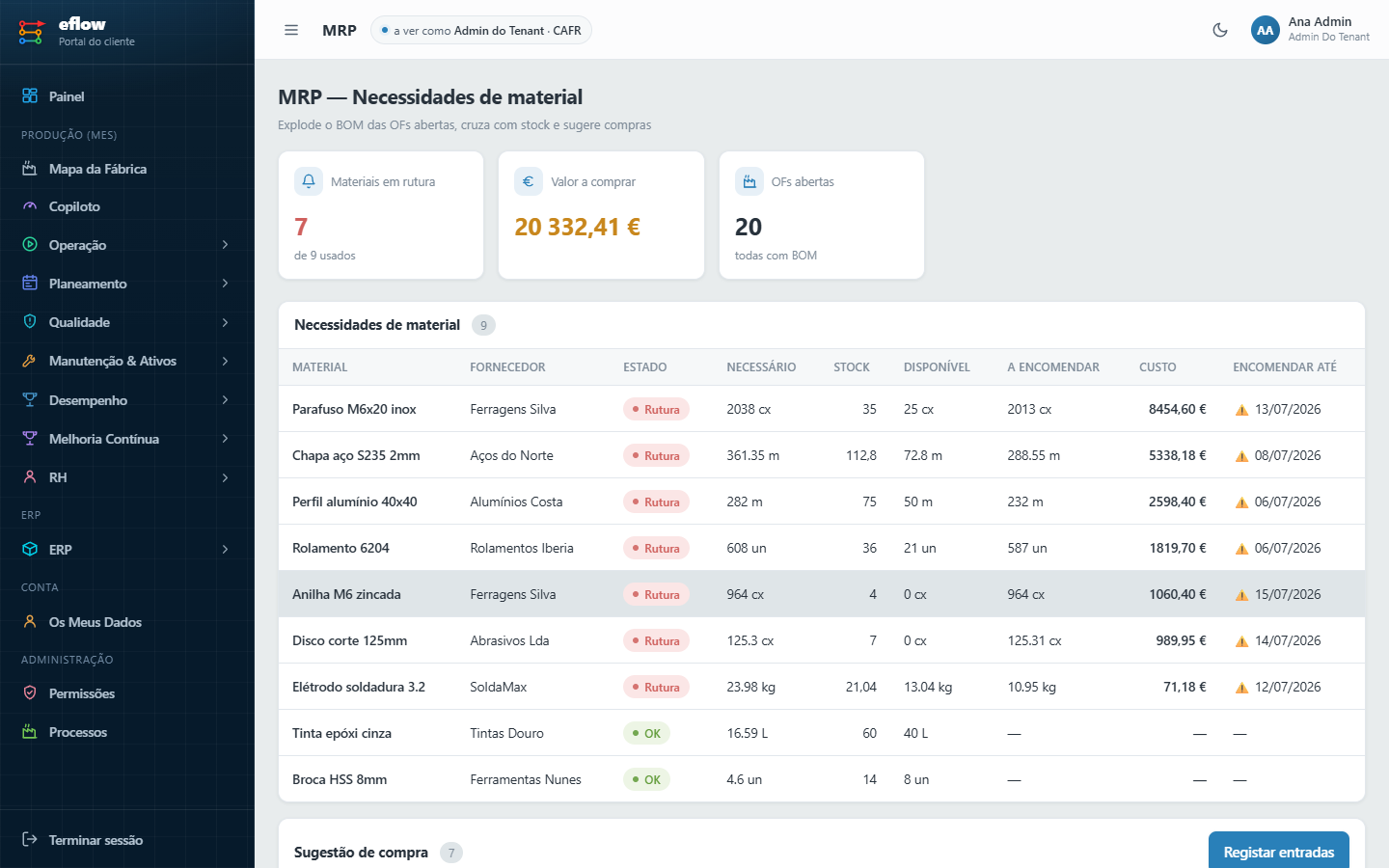Click the viewing-as Admin do Tenant badge
1389x868 pixels.
coord(480,30)
